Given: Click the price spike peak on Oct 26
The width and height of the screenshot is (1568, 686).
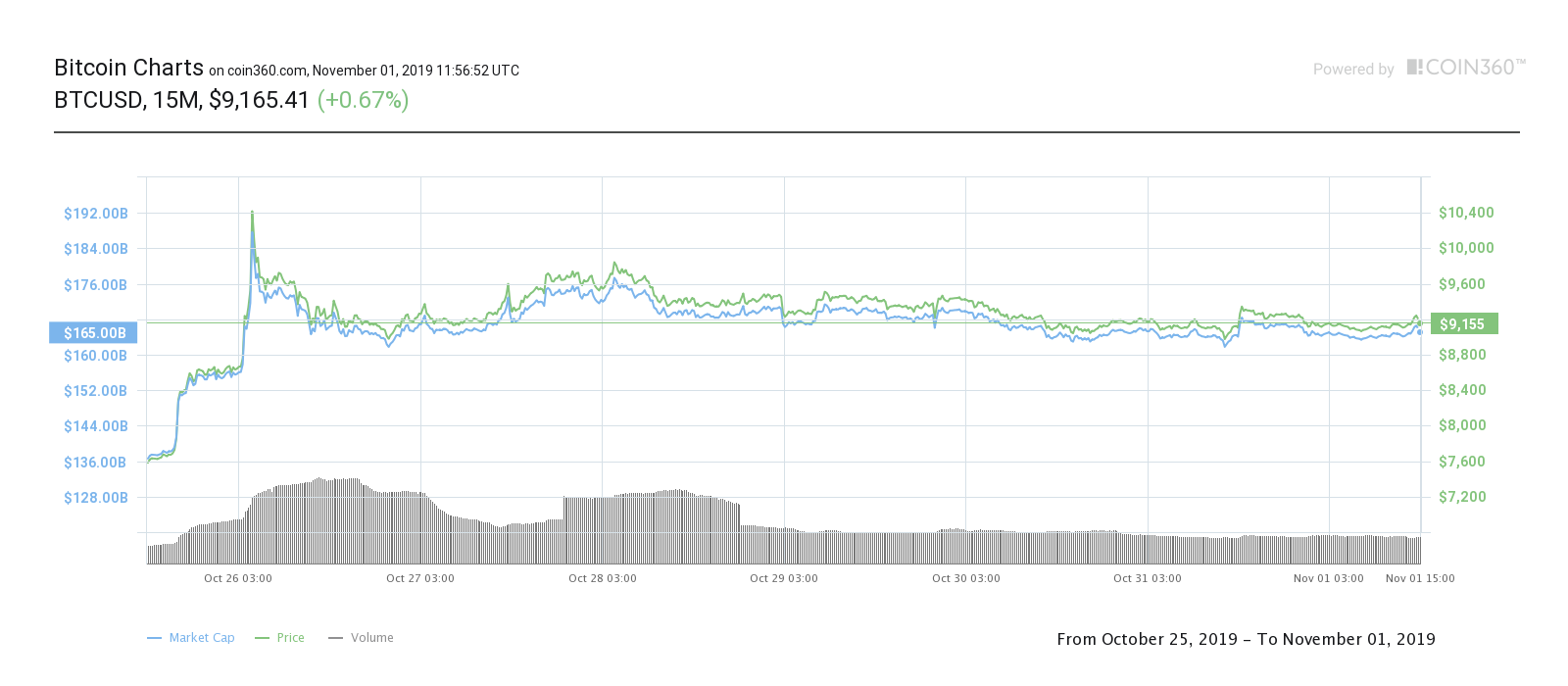Looking at the screenshot, I should [x=252, y=212].
